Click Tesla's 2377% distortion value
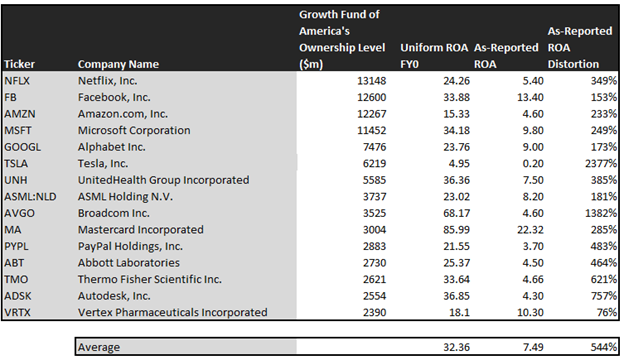 point(601,163)
